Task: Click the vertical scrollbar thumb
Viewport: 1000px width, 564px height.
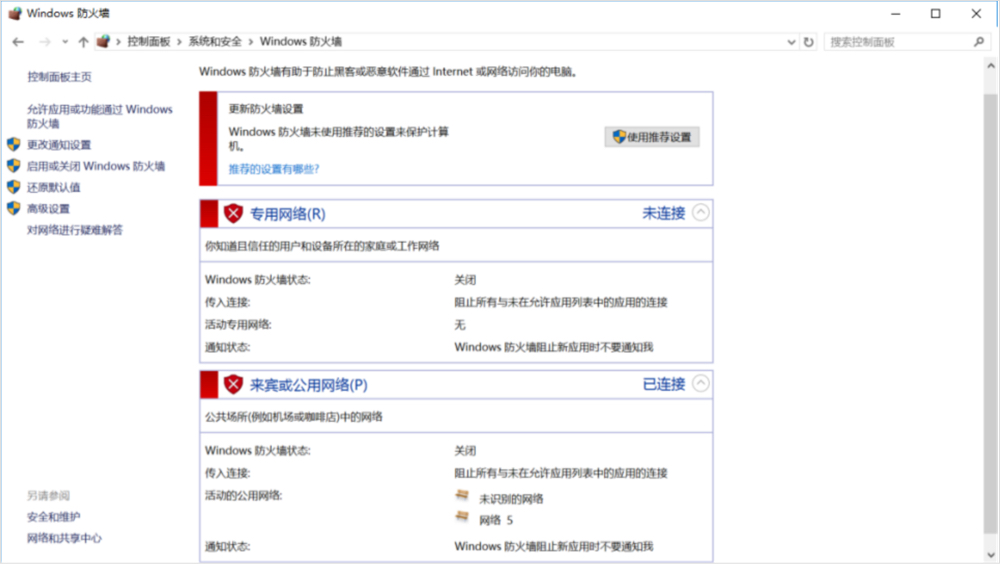Action: tap(990, 313)
